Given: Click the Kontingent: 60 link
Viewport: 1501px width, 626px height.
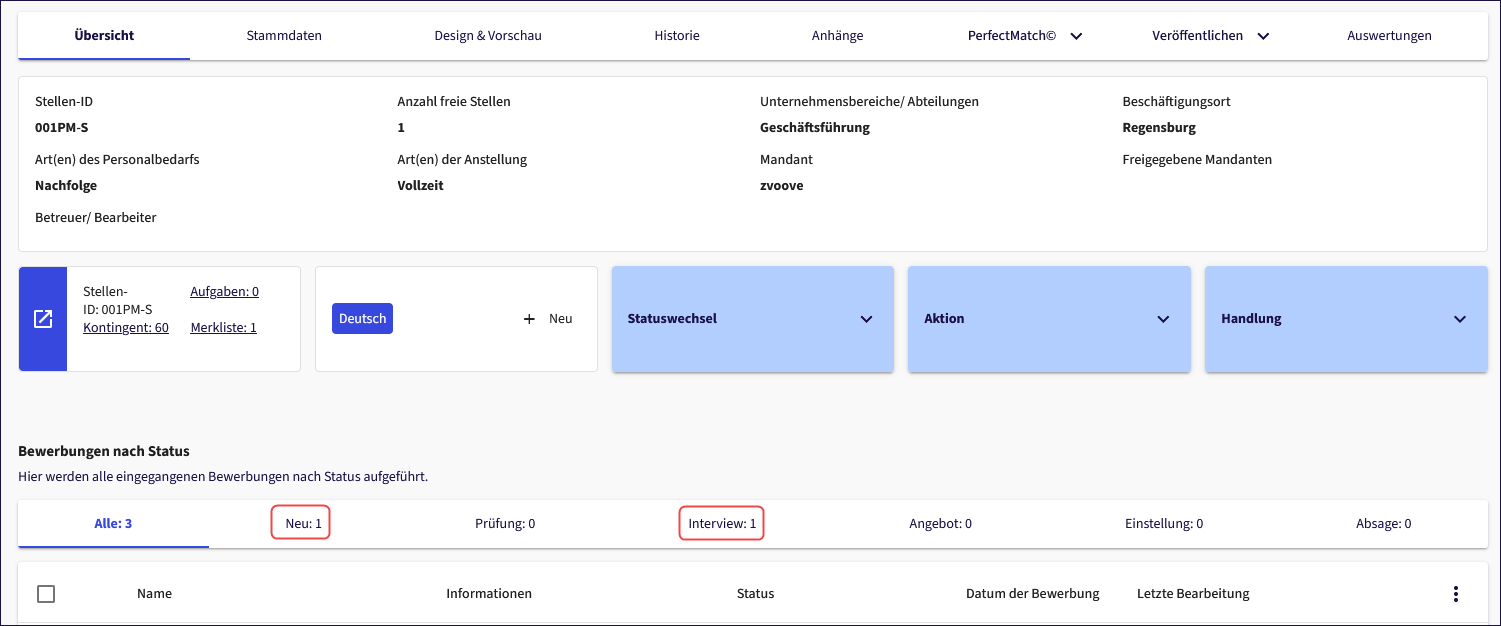Looking at the screenshot, I should tap(126, 328).
